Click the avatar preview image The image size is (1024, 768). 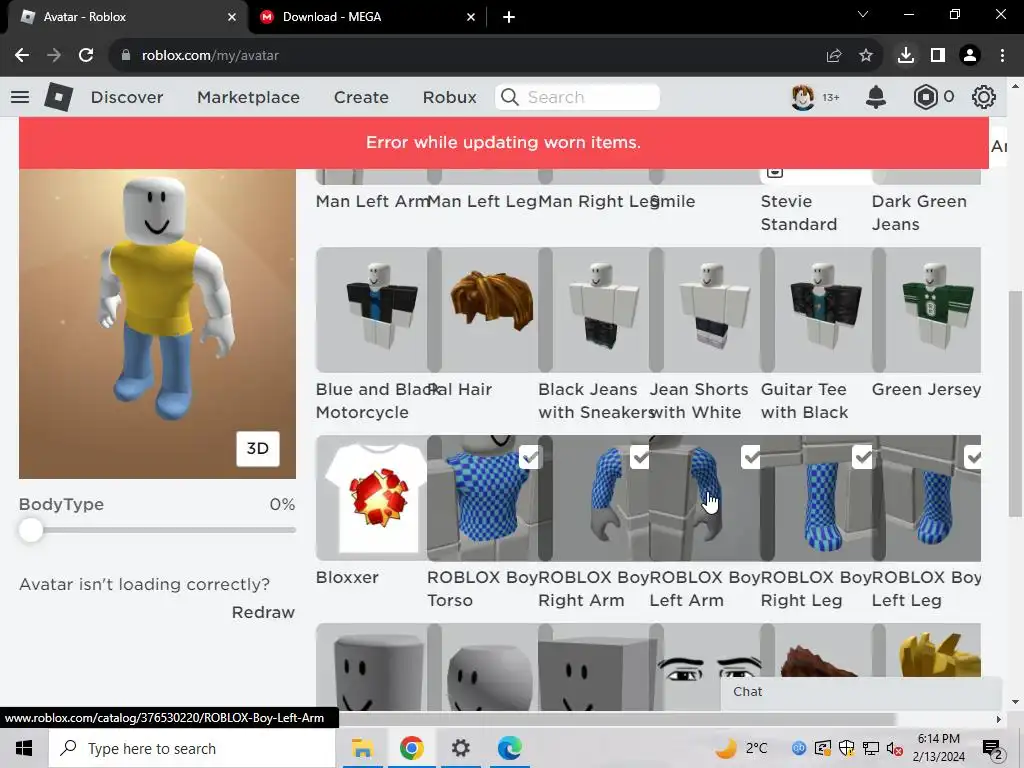click(157, 324)
